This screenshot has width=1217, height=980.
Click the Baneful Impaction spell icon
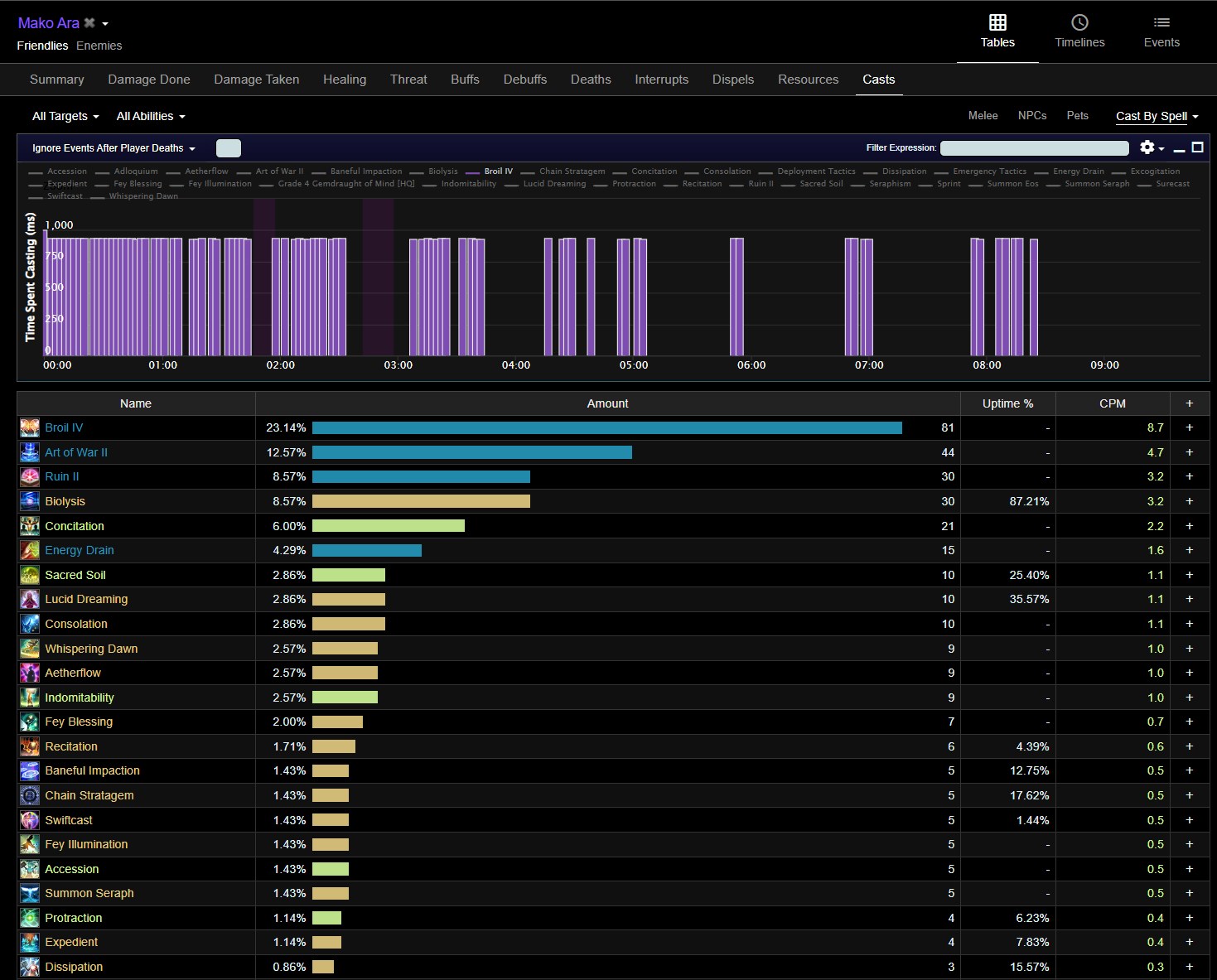tap(30, 770)
